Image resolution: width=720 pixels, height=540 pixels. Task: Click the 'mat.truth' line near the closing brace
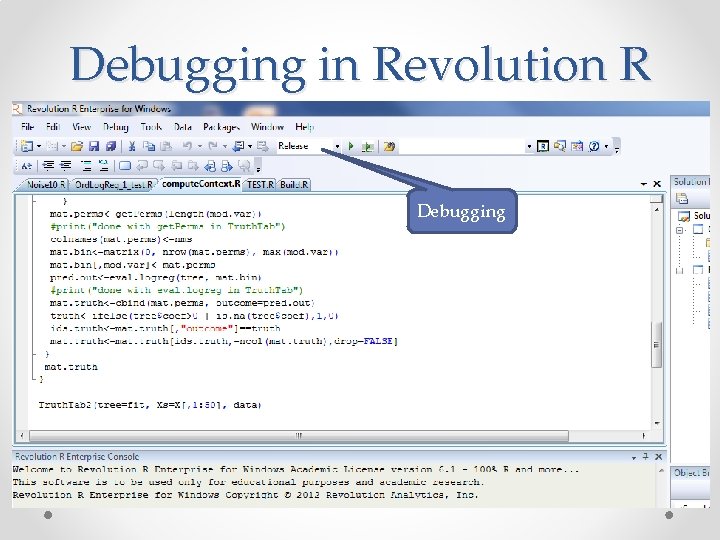tap(71, 367)
